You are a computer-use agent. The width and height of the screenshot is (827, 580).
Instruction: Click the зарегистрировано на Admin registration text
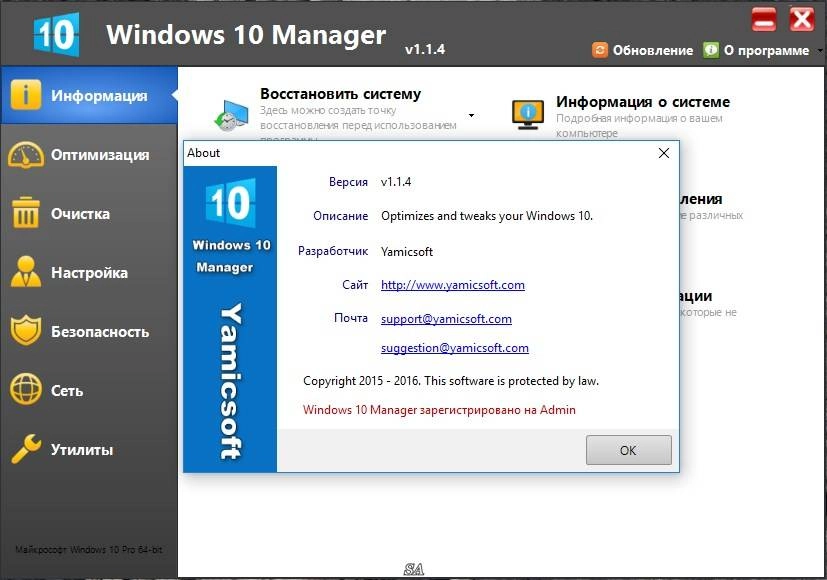439,410
